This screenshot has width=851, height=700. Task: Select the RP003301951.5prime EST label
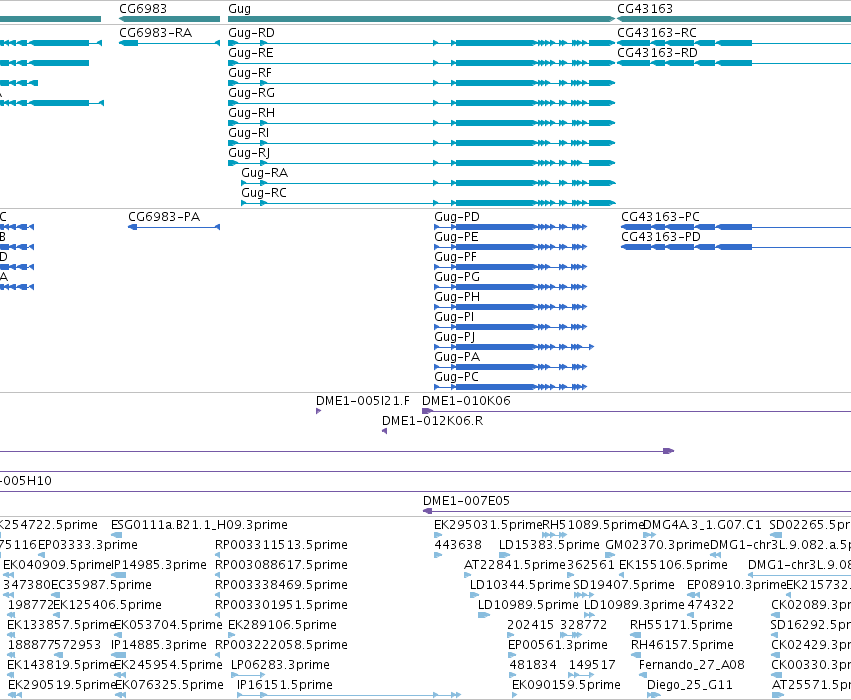click(281, 605)
